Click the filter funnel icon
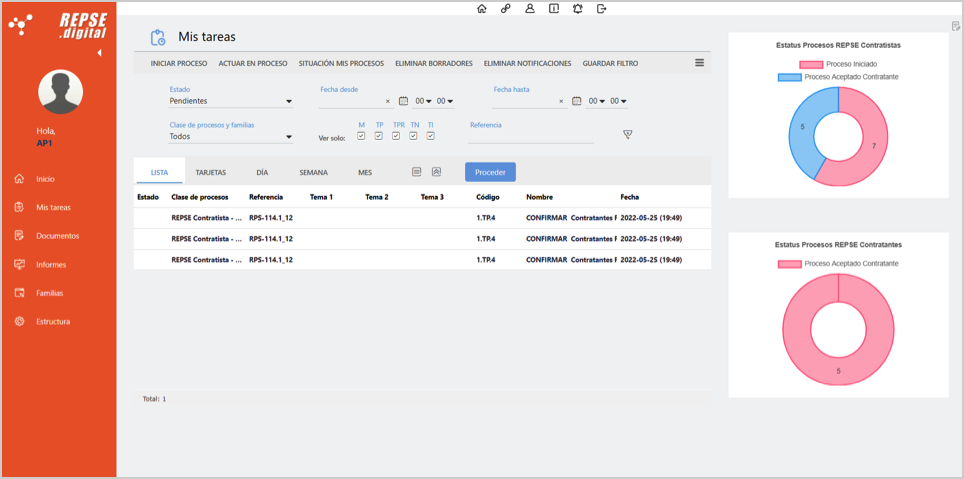This screenshot has width=964, height=479. (x=628, y=134)
